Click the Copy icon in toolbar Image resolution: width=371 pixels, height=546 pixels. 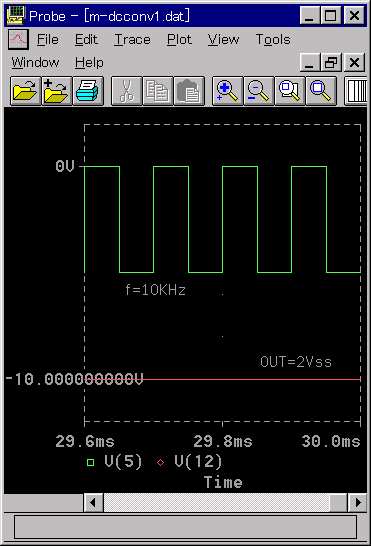[x=157, y=91]
